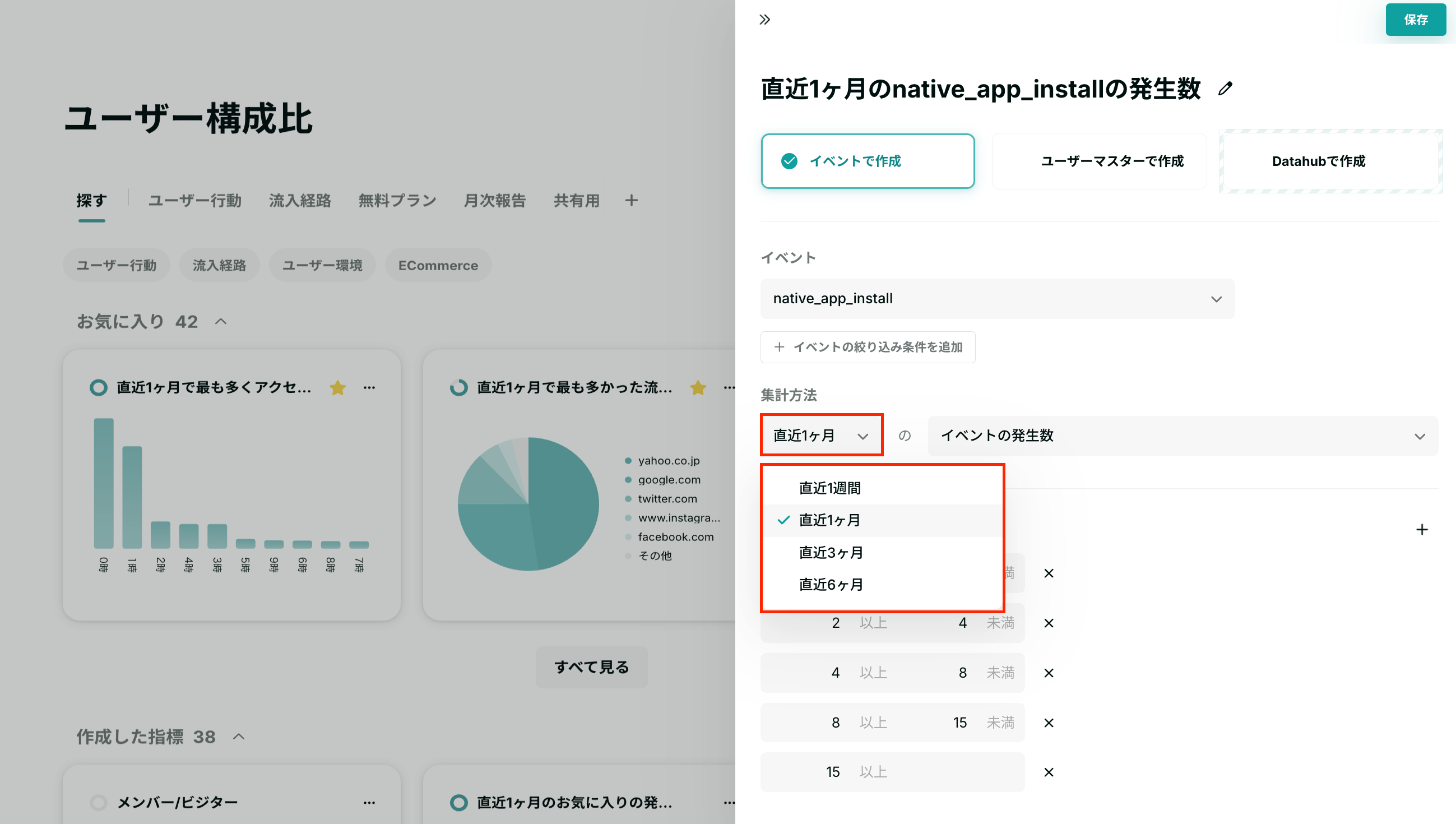Click the ring icon on 直近1ヶ月で最も多くアクセ card
Image resolution: width=1456 pixels, height=824 pixels.
tap(99, 388)
